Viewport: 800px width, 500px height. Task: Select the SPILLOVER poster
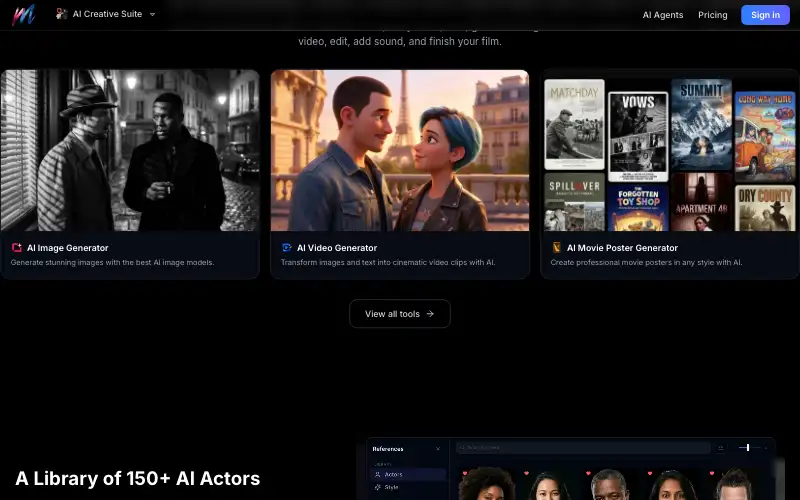[574, 202]
